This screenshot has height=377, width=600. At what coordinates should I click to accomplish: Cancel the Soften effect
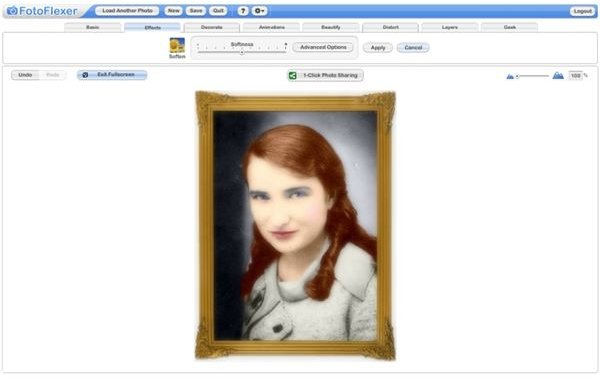pyautogui.click(x=413, y=48)
